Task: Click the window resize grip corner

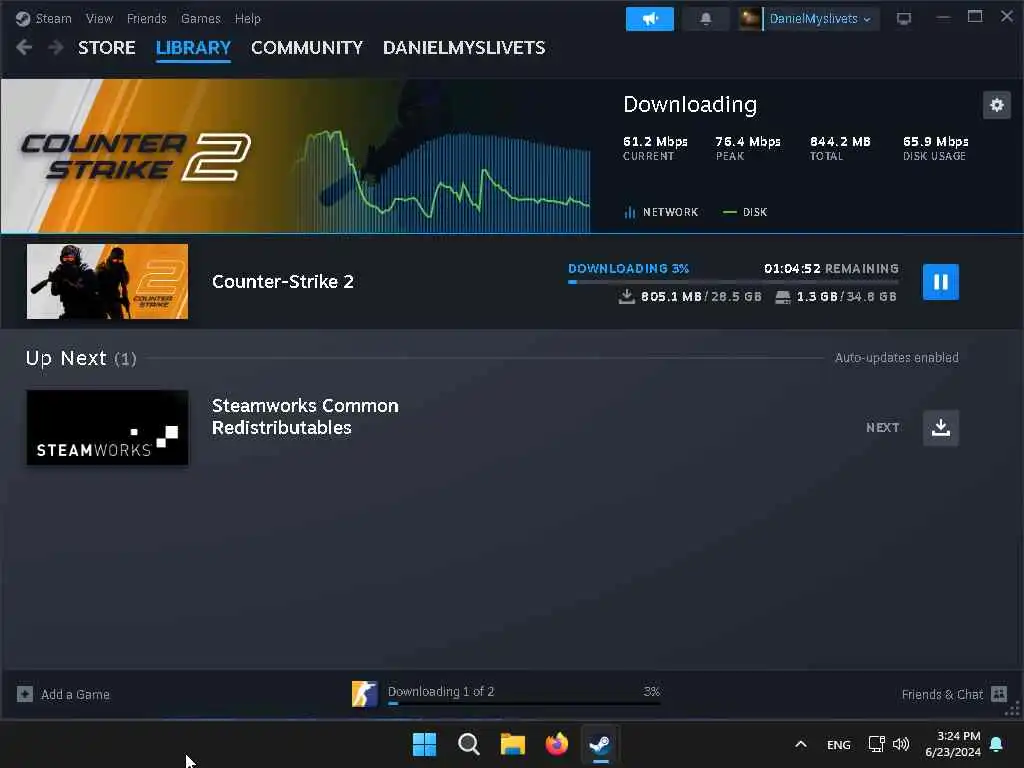Action: click(x=1013, y=710)
